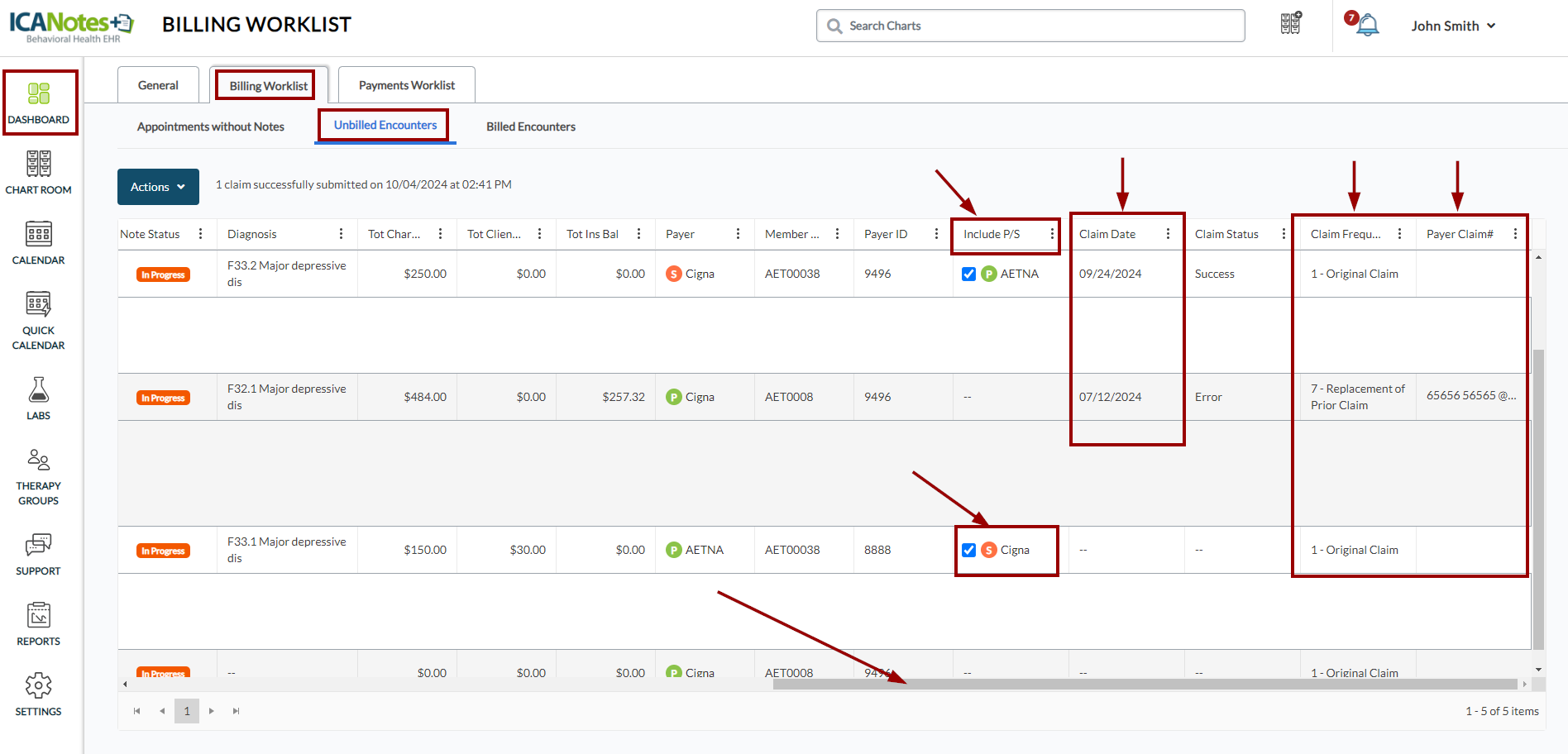This screenshot has height=754, width=1568.
Task: Go to Calendar in the sidebar
Action: pyautogui.click(x=38, y=243)
